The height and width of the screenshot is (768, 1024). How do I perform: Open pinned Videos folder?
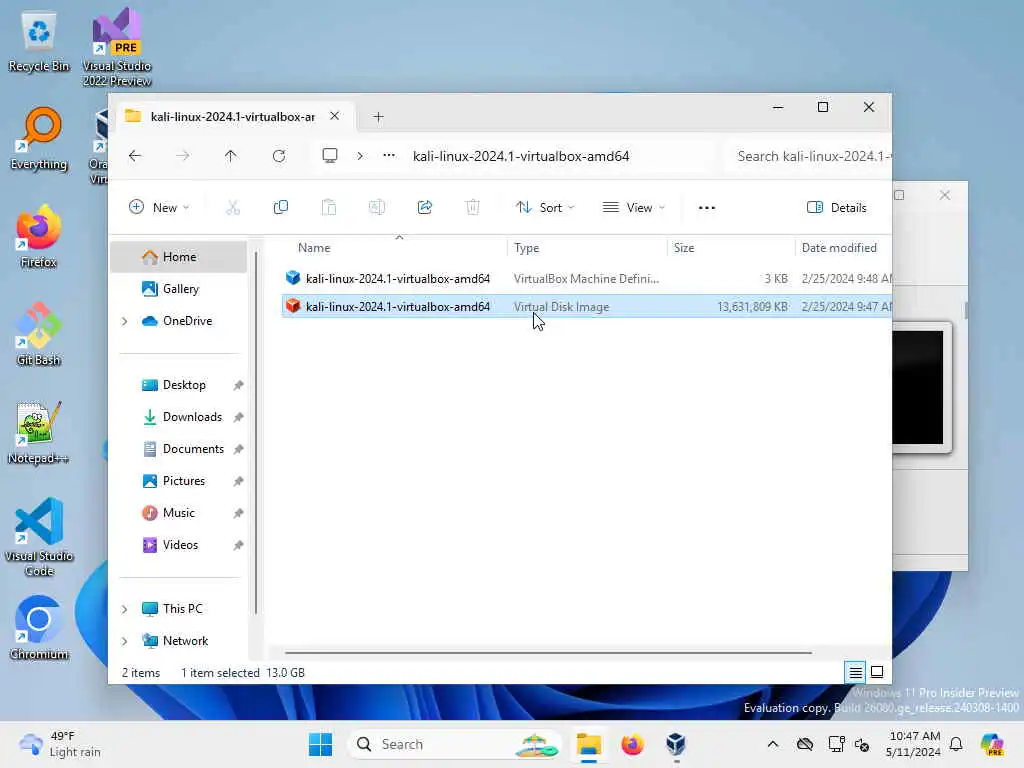point(179,545)
